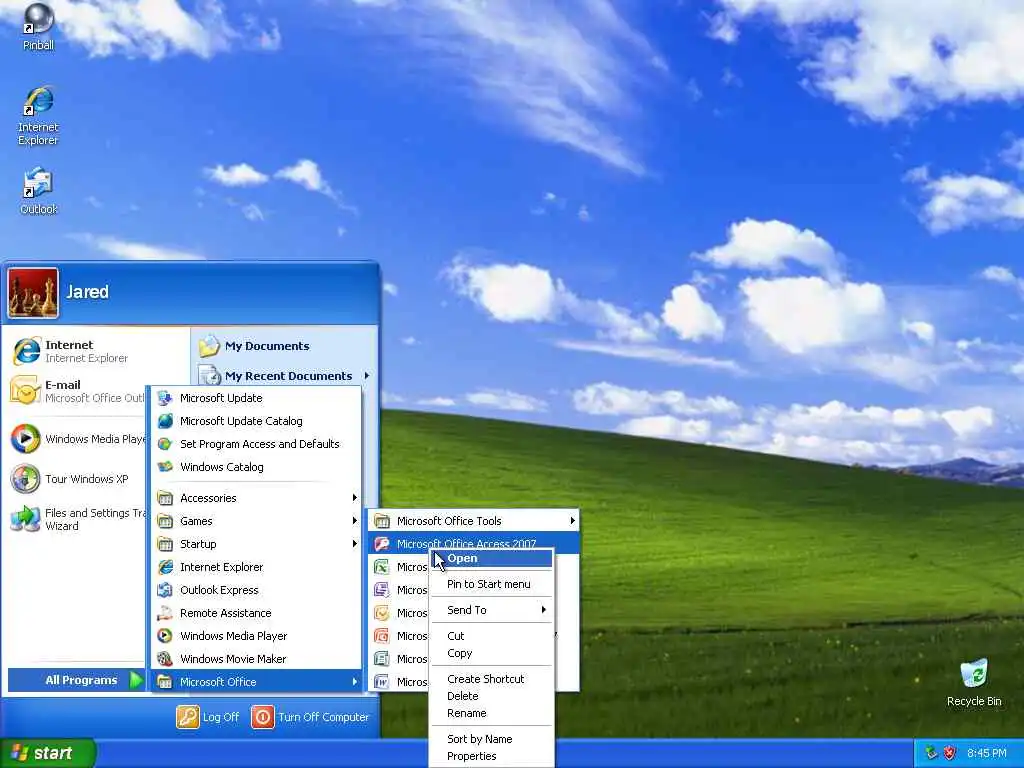Launch Tour Windows XP
Screen dimensions: 1024x768
pos(71,479)
